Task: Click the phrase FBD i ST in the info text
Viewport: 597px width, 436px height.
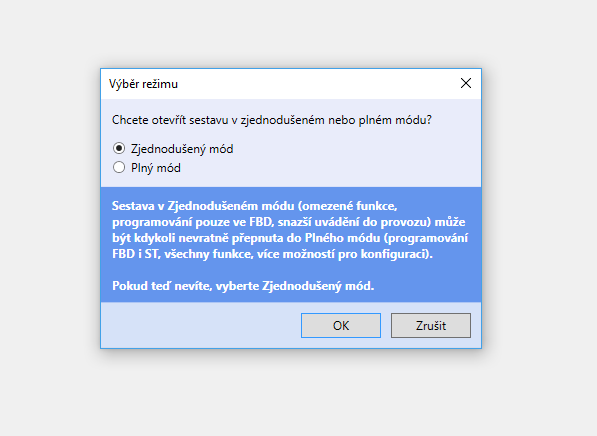Action: pyautogui.click(x=136, y=254)
